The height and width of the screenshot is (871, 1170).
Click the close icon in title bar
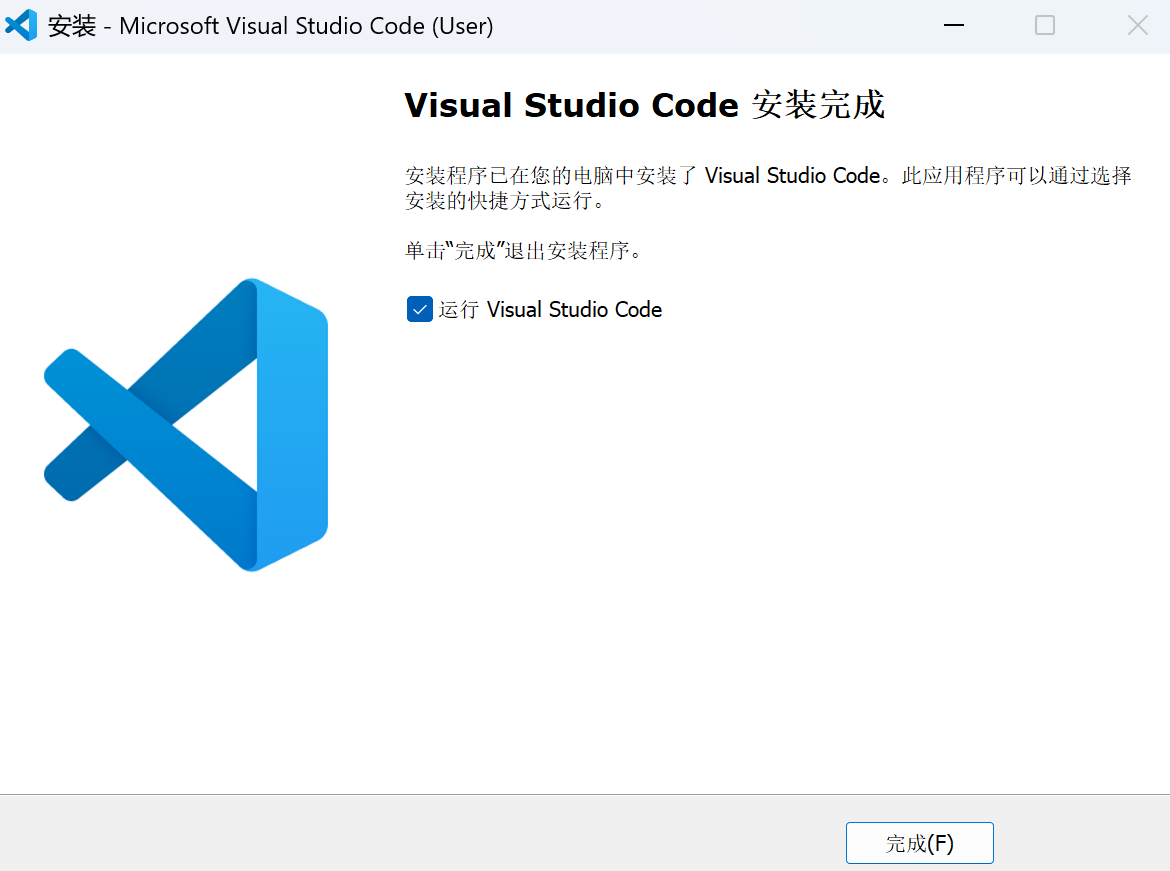click(1137, 25)
